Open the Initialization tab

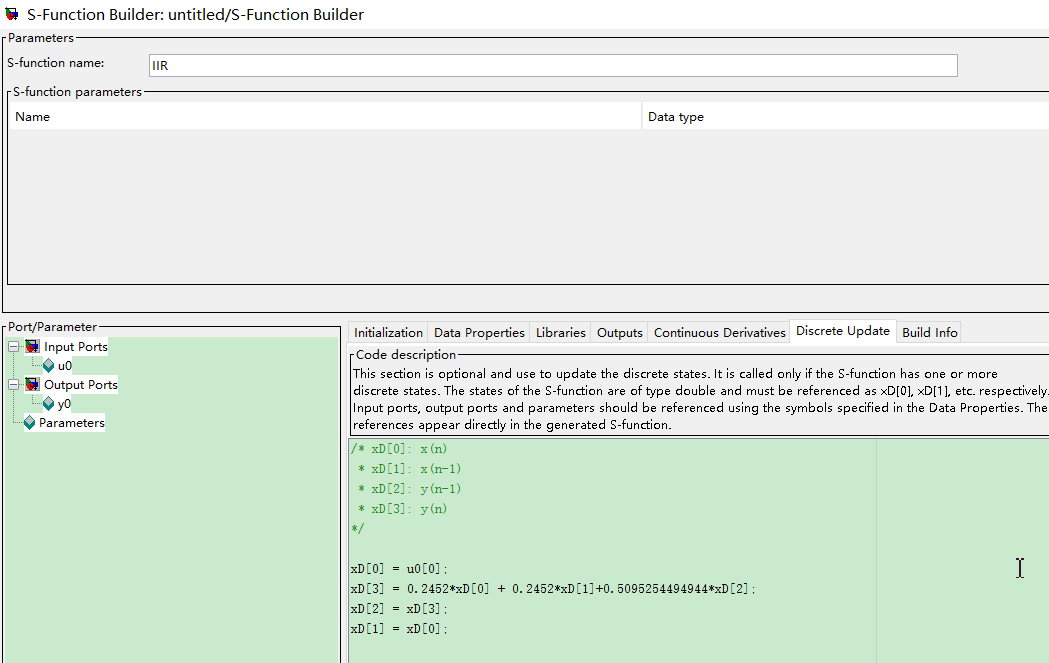click(x=388, y=333)
